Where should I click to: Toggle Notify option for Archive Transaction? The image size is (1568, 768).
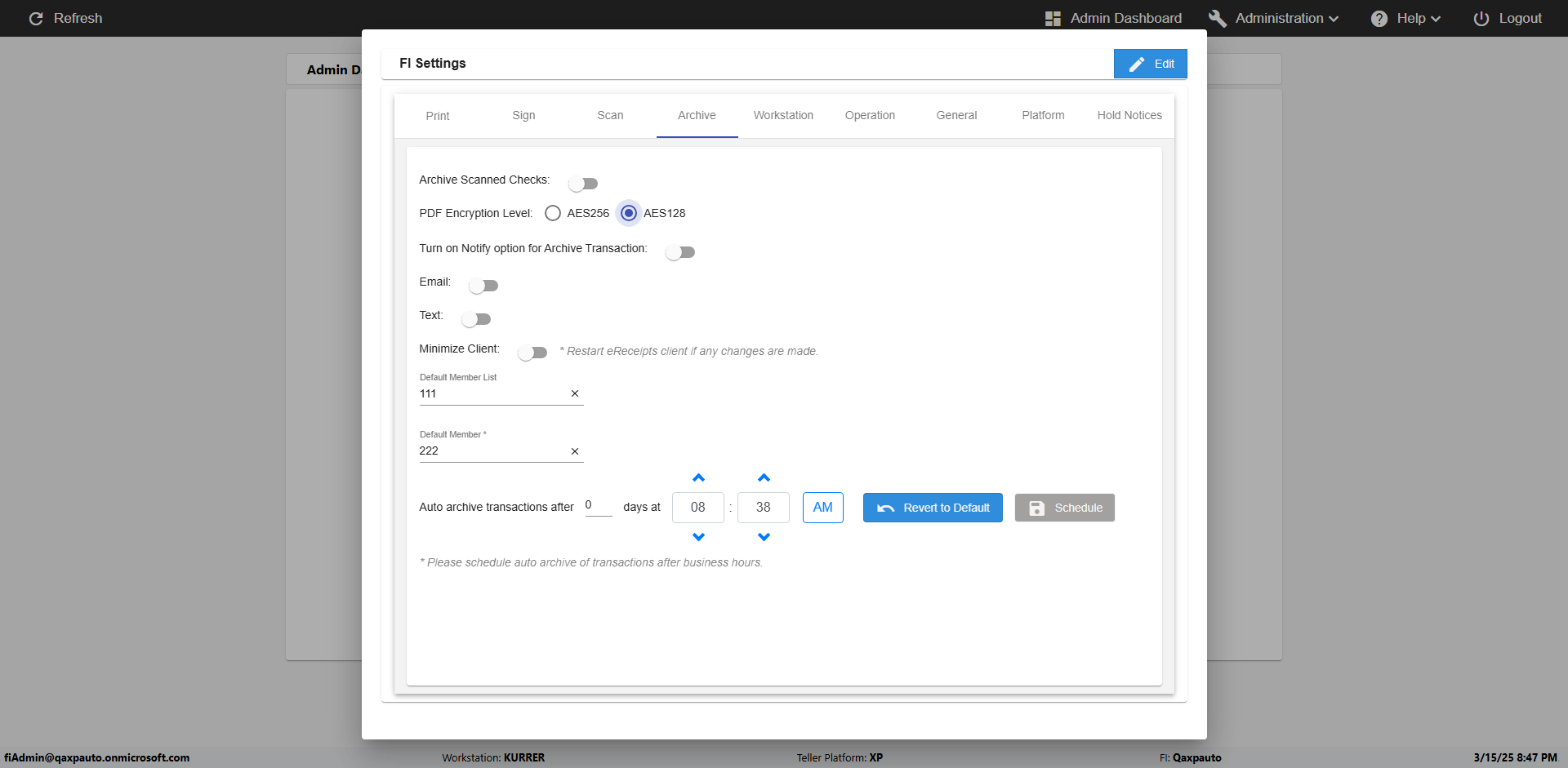pyautogui.click(x=680, y=252)
